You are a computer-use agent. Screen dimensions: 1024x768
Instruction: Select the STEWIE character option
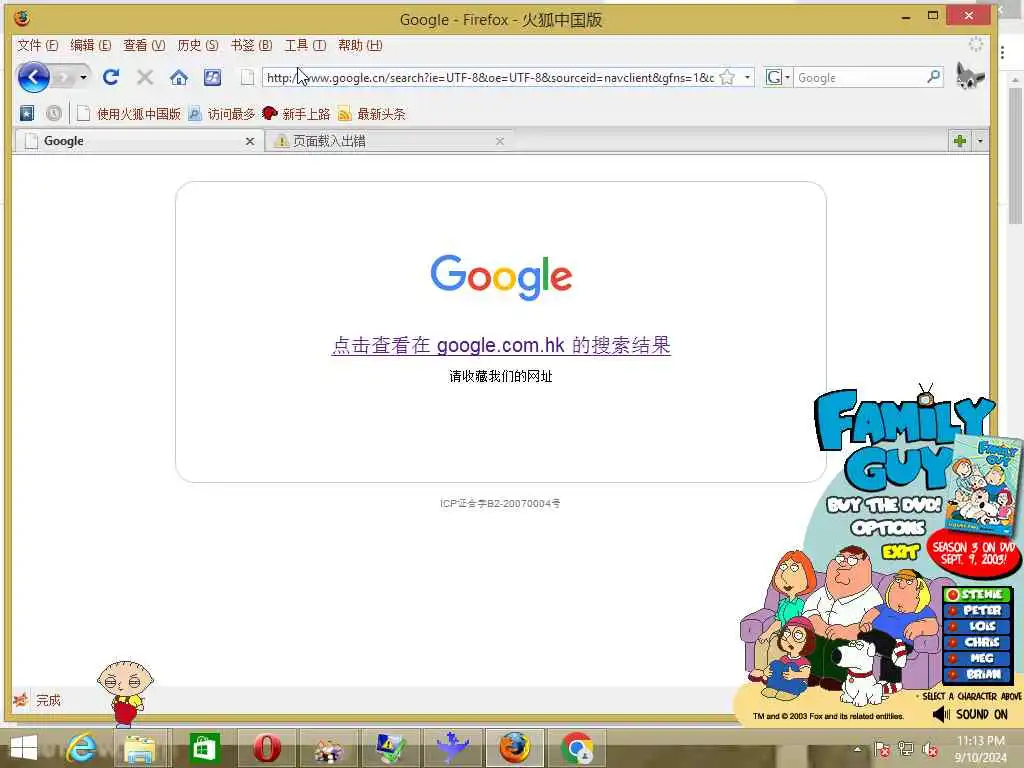tap(978, 594)
